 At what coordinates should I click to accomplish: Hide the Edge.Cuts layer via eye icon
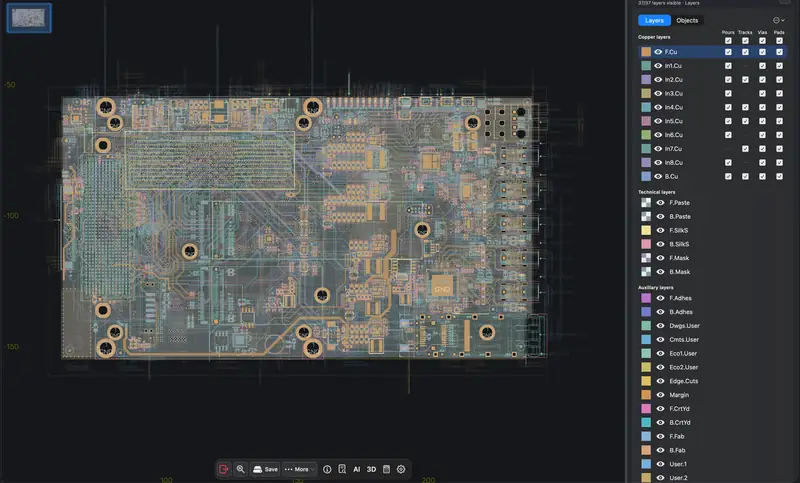(x=660, y=381)
